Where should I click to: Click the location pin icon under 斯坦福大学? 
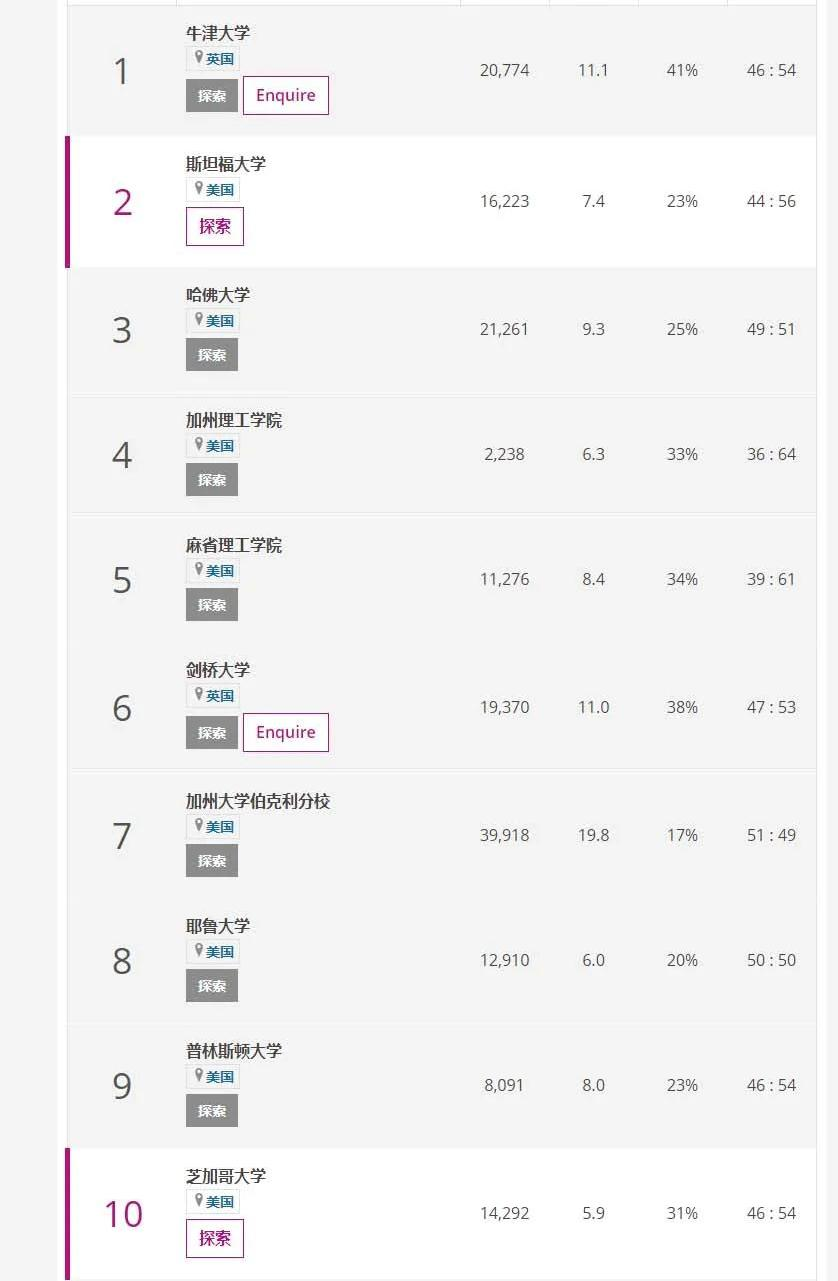click(199, 188)
